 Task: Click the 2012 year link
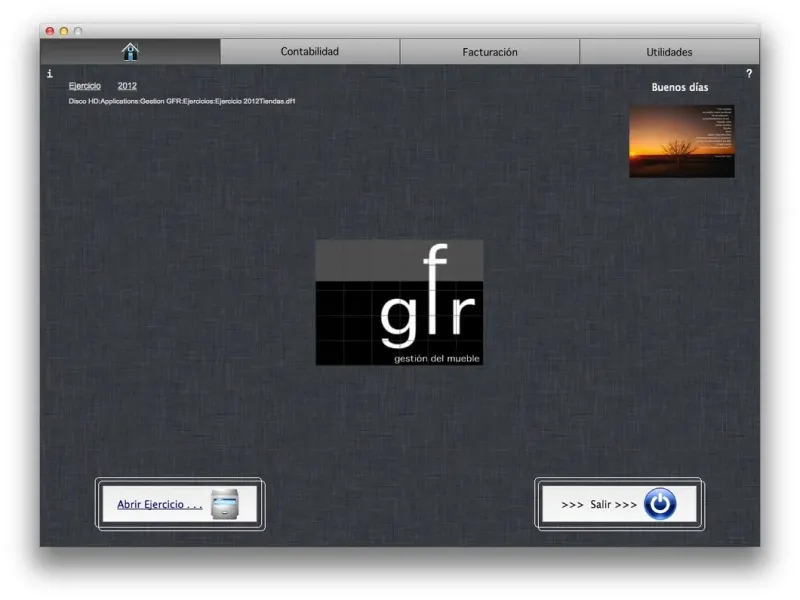[127, 86]
